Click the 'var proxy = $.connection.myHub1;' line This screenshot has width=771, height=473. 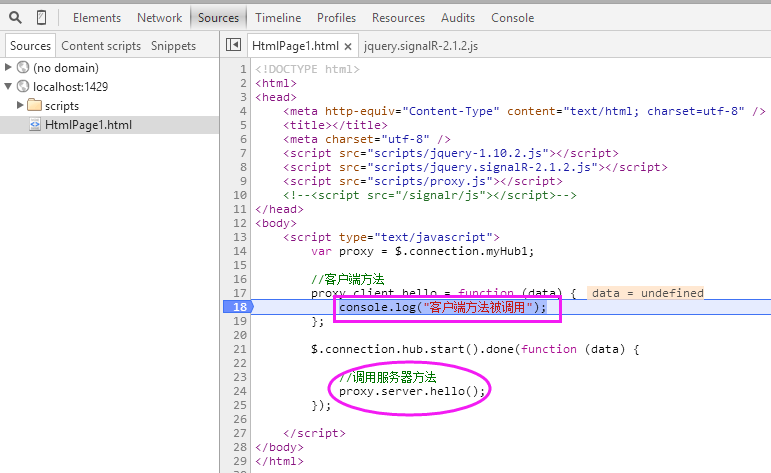[x=422, y=251]
